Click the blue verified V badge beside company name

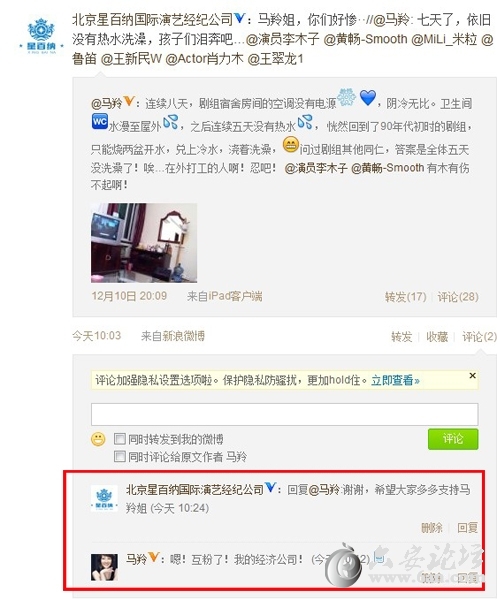[240, 18]
